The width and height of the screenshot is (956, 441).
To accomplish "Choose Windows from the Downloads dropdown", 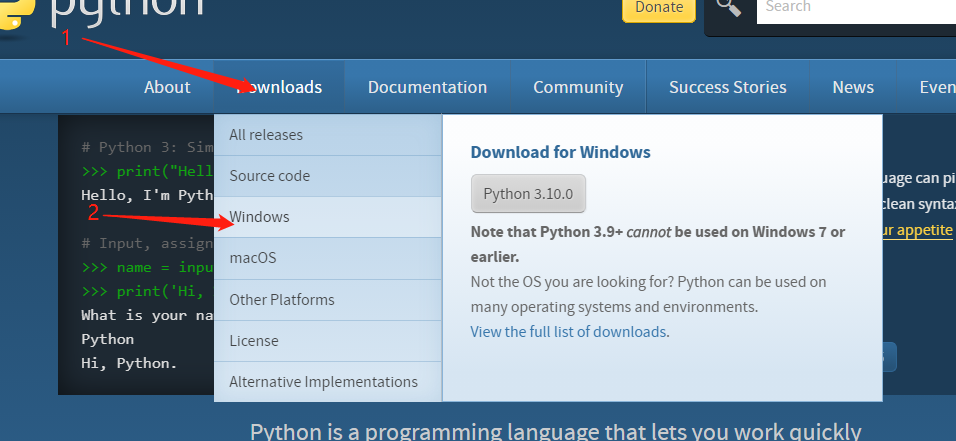I will (x=260, y=217).
